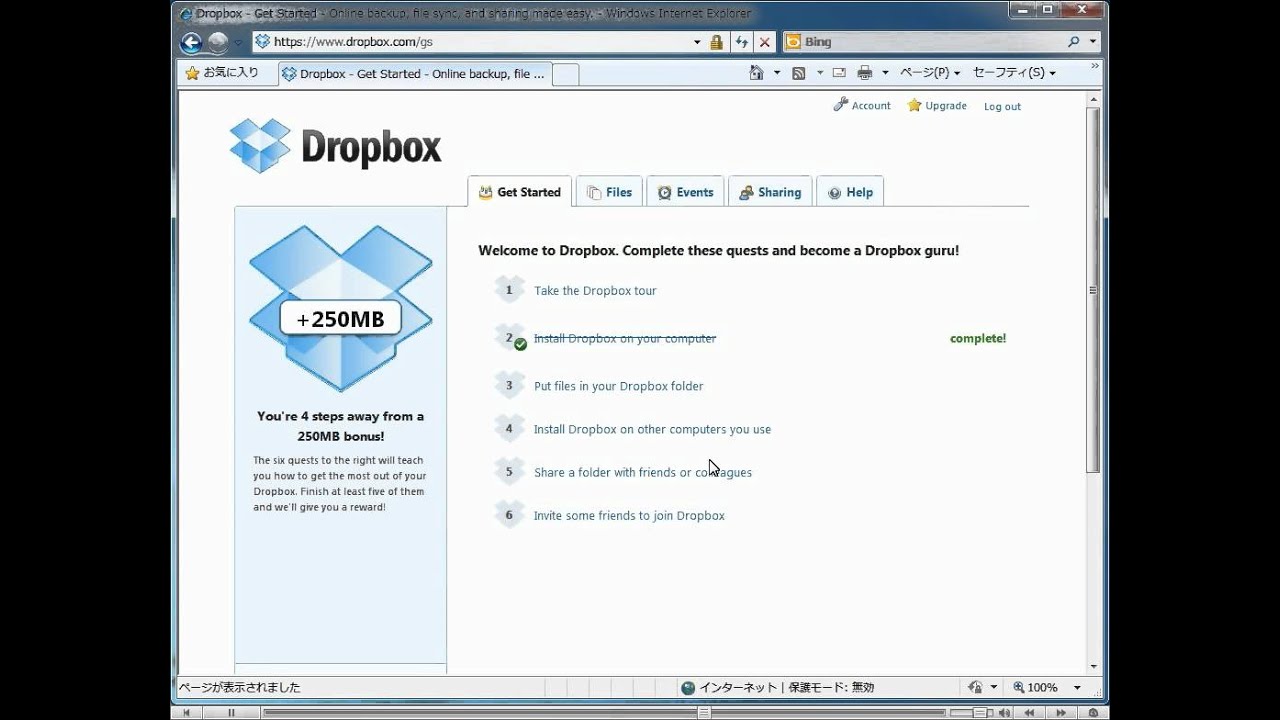Open the セーフティ(S) menu
Image resolution: width=1280 pixels, height=720 pixels.
pos(1015,73)
